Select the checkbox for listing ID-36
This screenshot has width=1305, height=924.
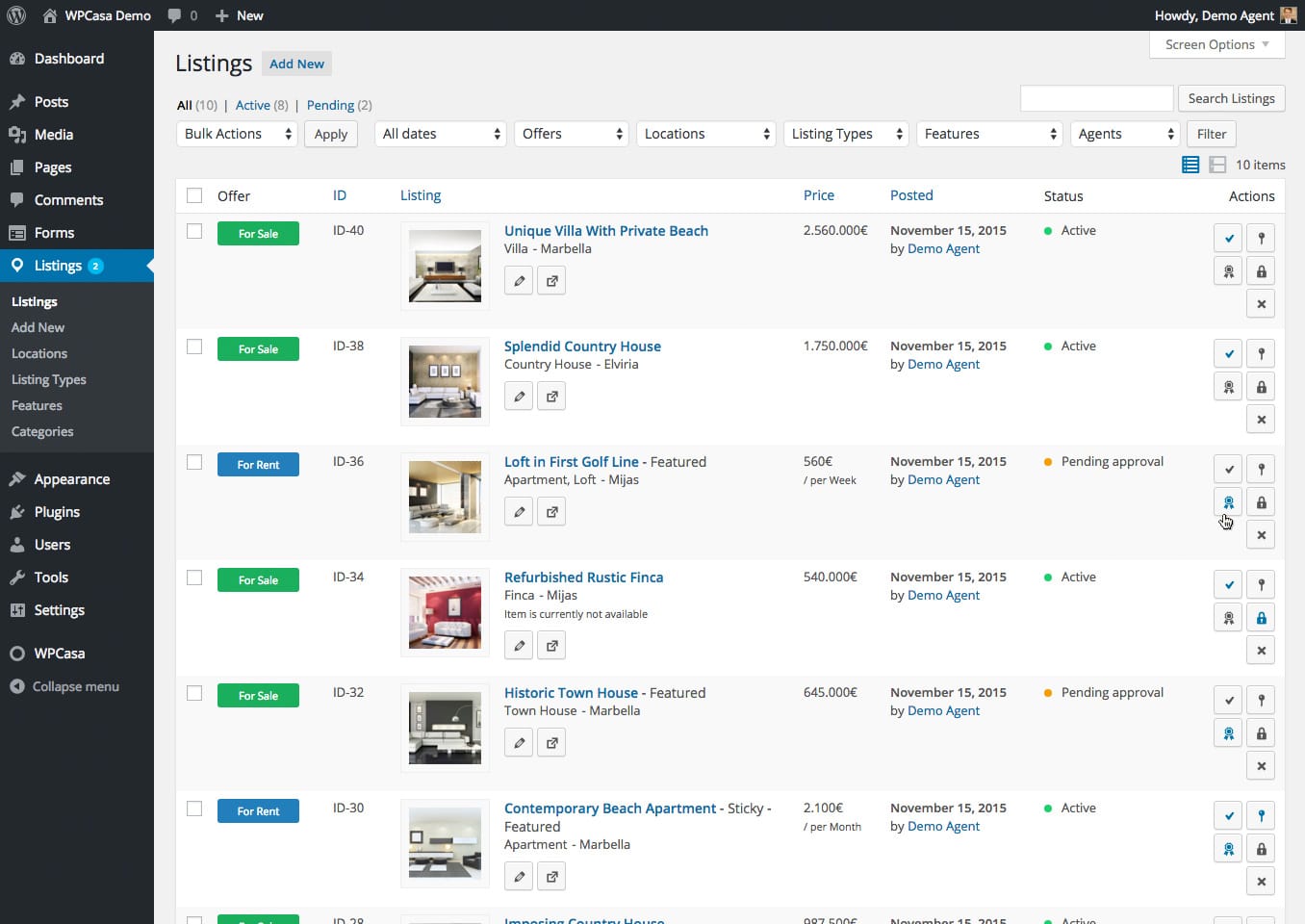[x=194, y=462]
